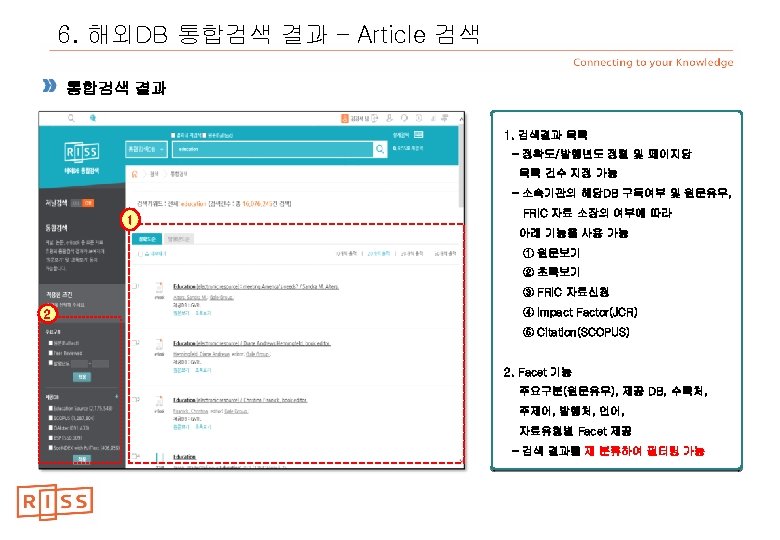Check the Education Source database filter
The height and width of the screenshot is (540, 780).
tap(51, 408)
